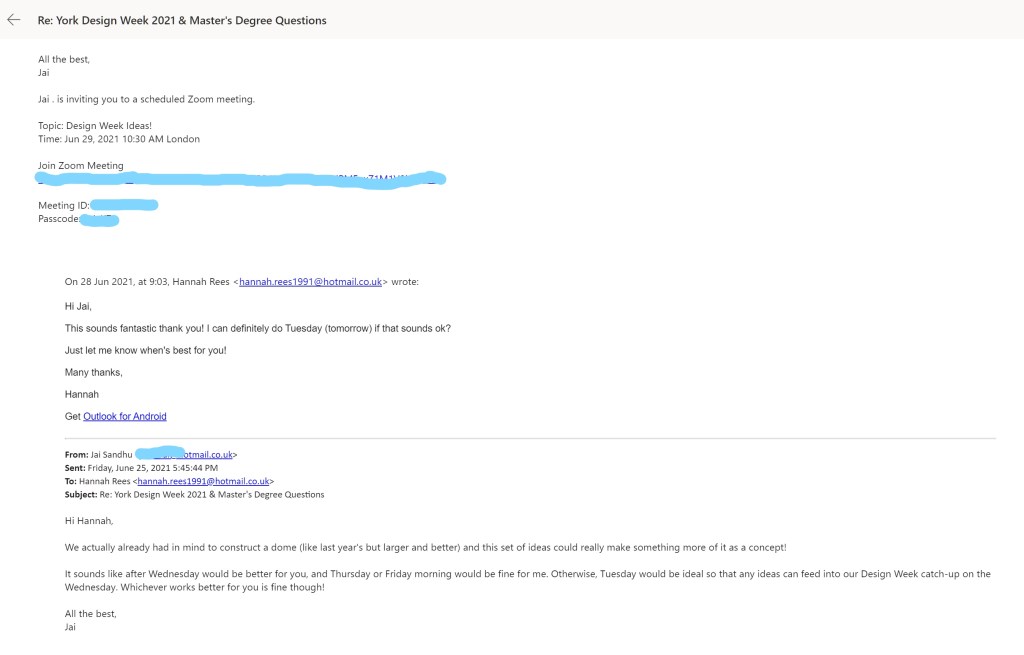The image size is (1024, 655).
Task: Click the 'Sent: Friday, June 25, 2021' line
Action: [x=141, y=467]
